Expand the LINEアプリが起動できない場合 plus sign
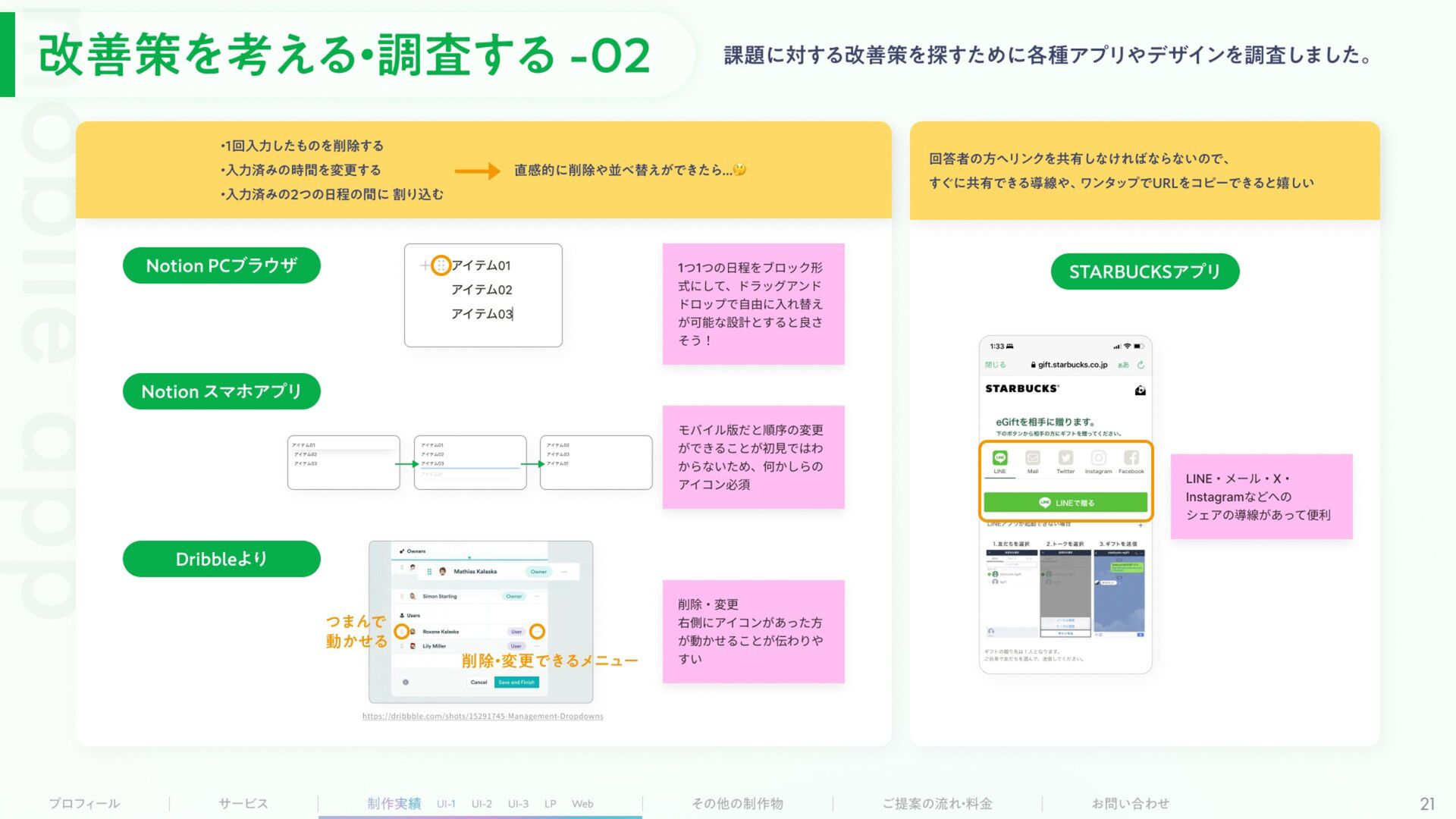The image size is (1456, 819). [x=1141, y=525]
